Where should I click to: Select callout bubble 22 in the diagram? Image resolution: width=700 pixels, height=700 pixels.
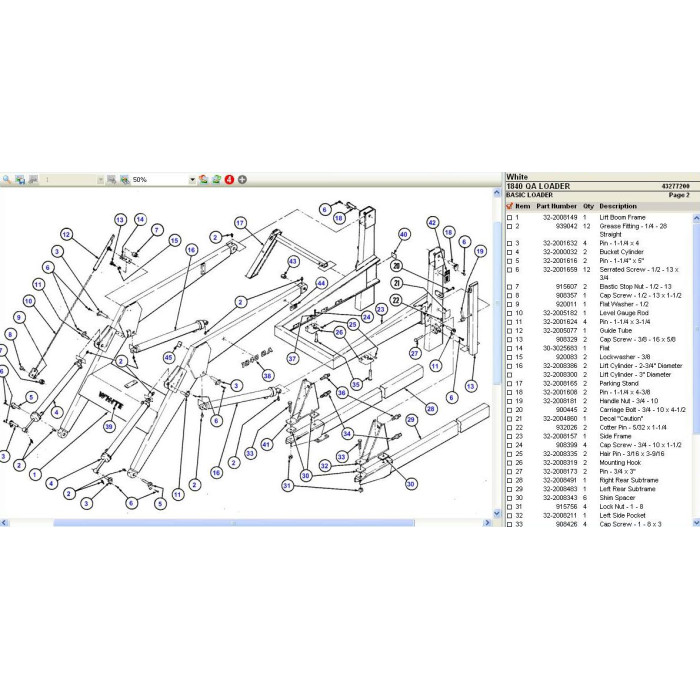pyautogui.click(x=396, y=300)
